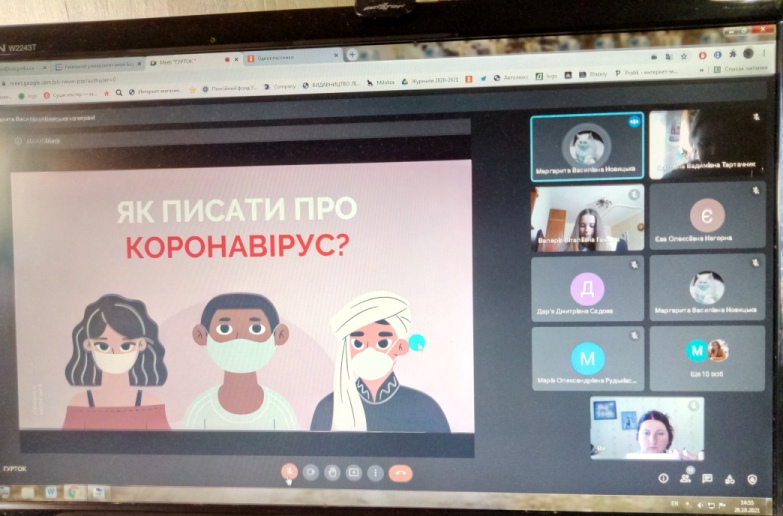
Task: Click the volume icon in system tray
Action: tap(700, 505)
